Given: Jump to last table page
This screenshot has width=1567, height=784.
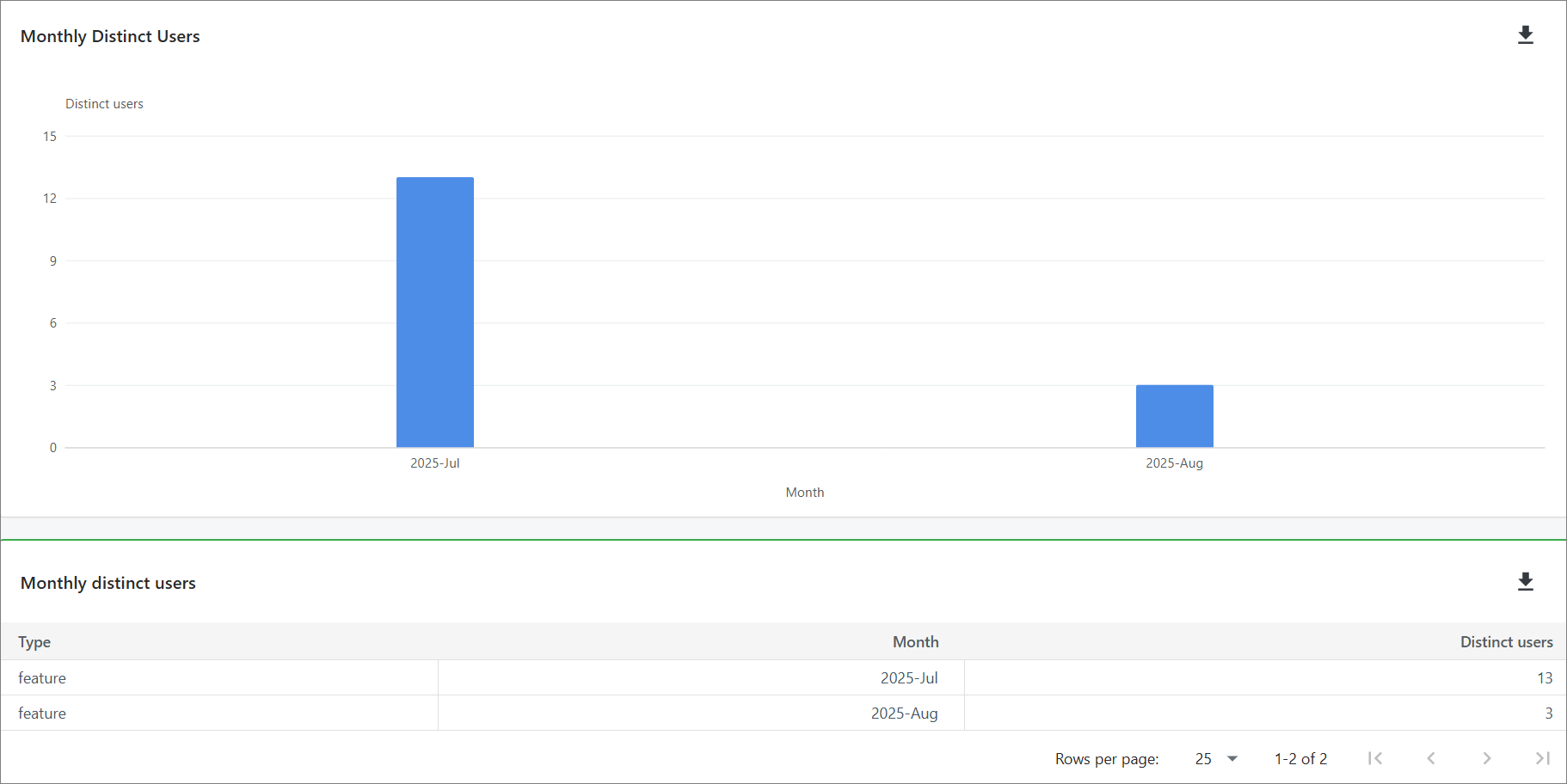Looking at the screenshot, I should [1543, 758].
